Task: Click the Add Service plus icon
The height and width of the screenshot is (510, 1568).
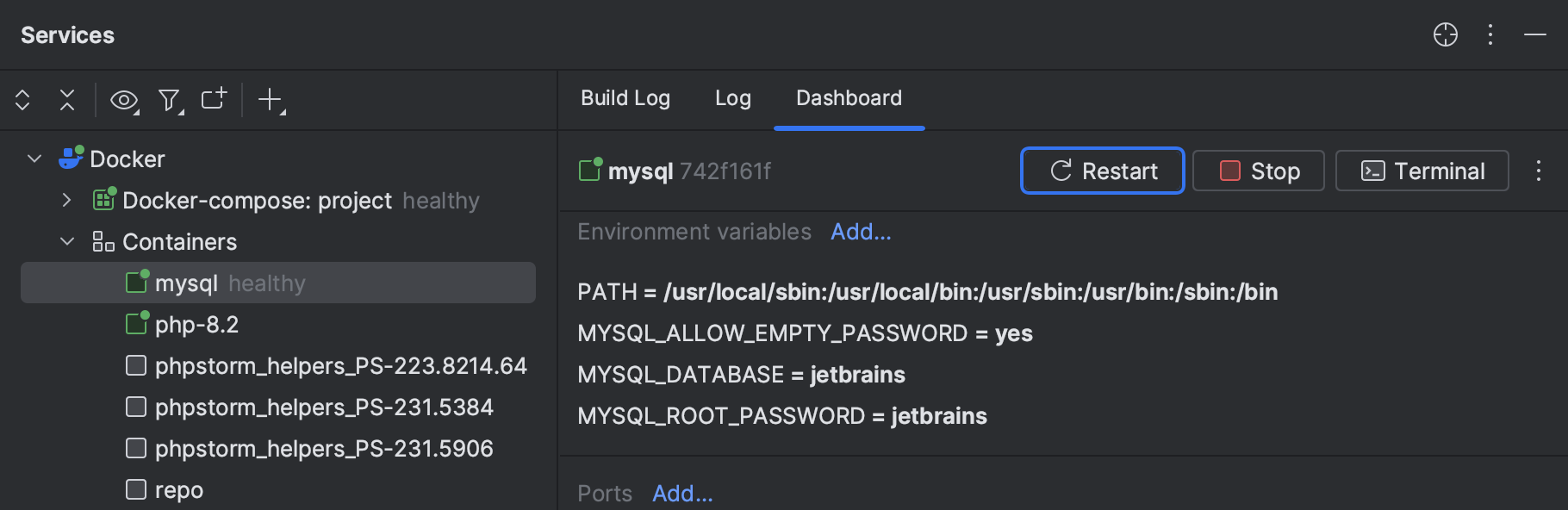Action: pyautogui.click(x=271, y=100)
